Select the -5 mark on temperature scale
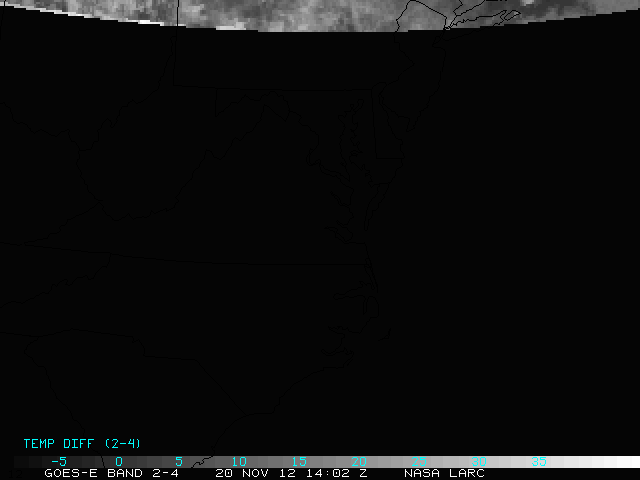 [58, 462]
